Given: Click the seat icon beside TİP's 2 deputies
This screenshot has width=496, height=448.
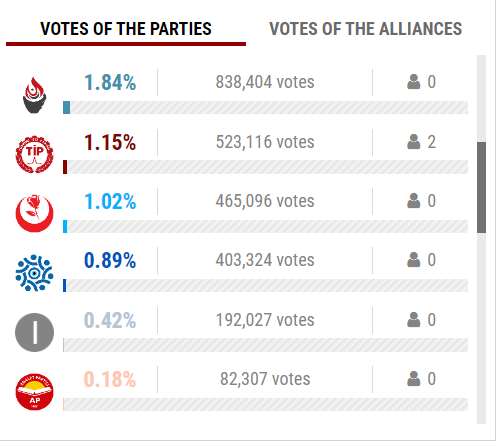Looking at the screenshot, I should tap(413, 142).
